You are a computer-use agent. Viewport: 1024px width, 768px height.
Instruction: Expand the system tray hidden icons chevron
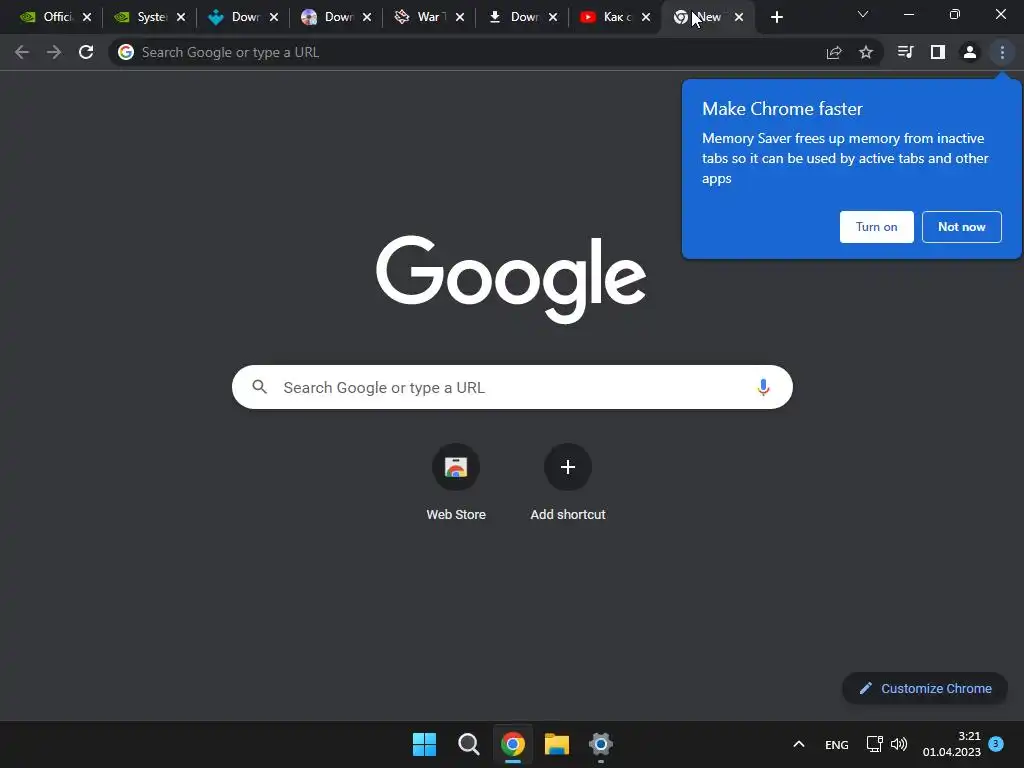798,744
